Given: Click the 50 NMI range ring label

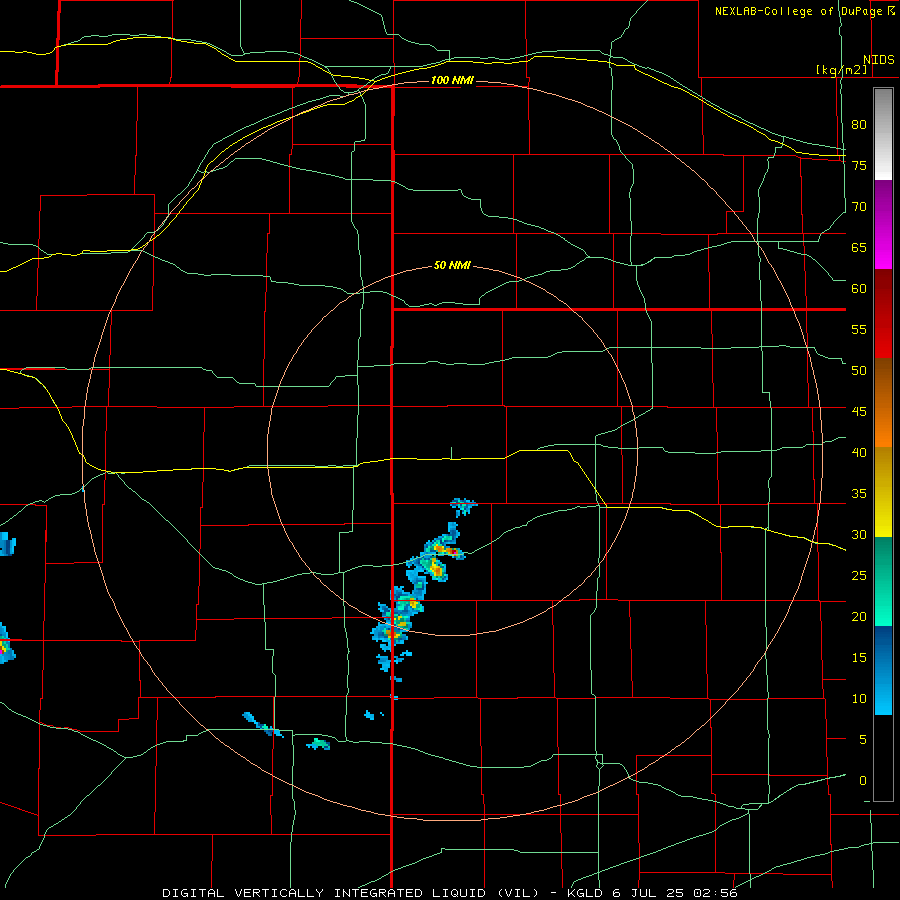Looking at the screenshot, I should click(452, 265).
